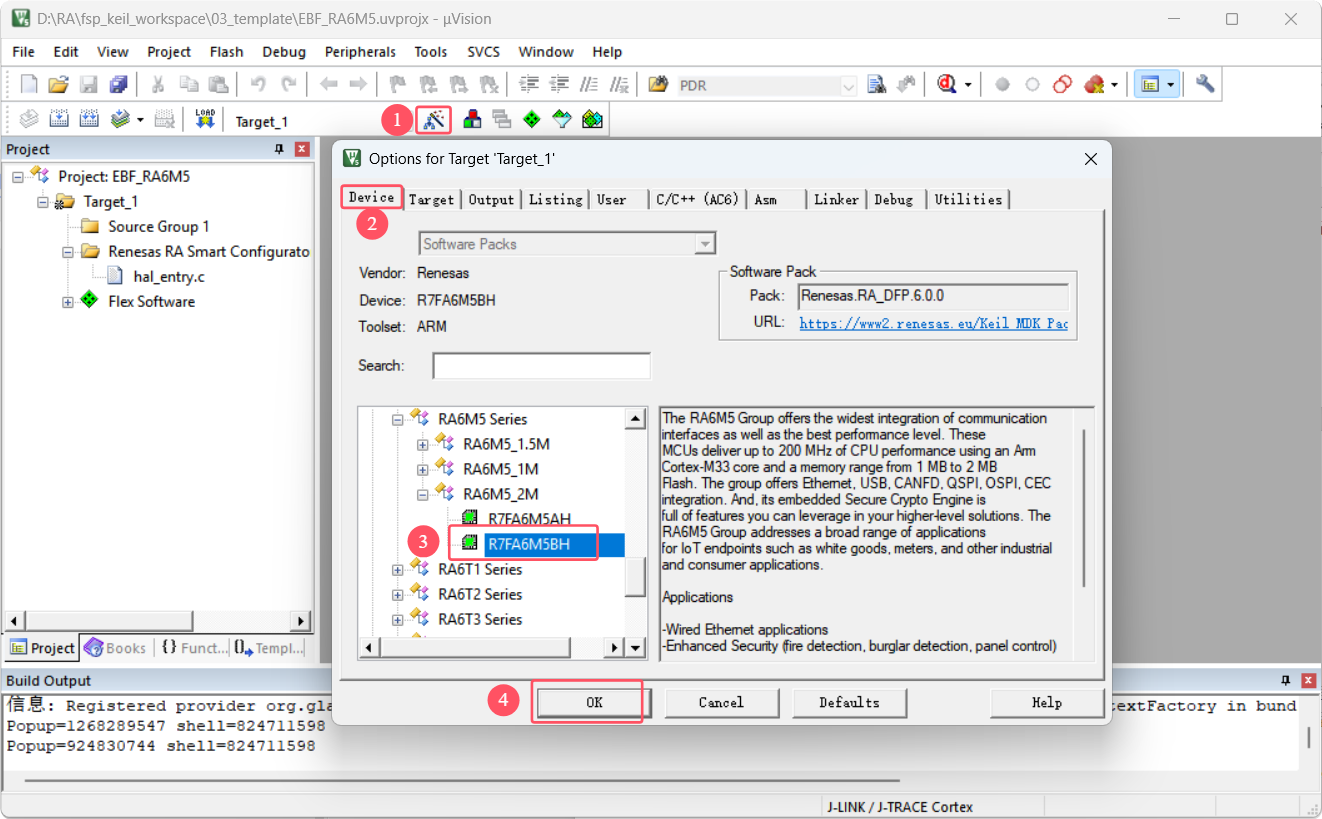The image size is (1322, 819).
Task: Close the Project panel
Action: pyautogui.click(x=302, y=149)
